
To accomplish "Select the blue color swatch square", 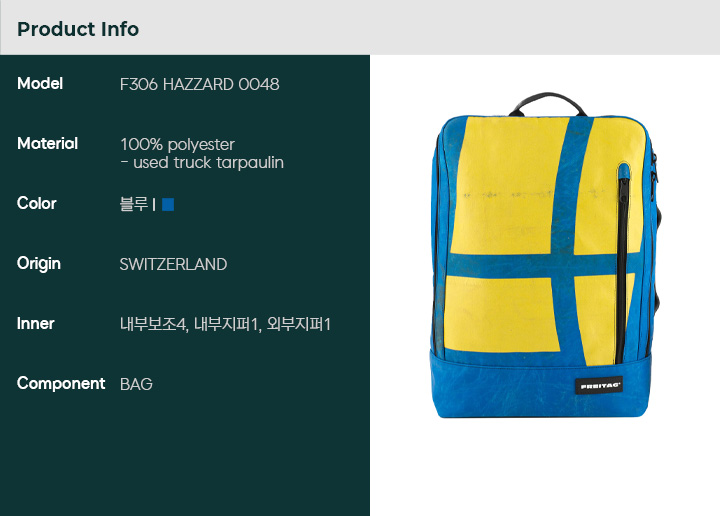I will point(168,204).
